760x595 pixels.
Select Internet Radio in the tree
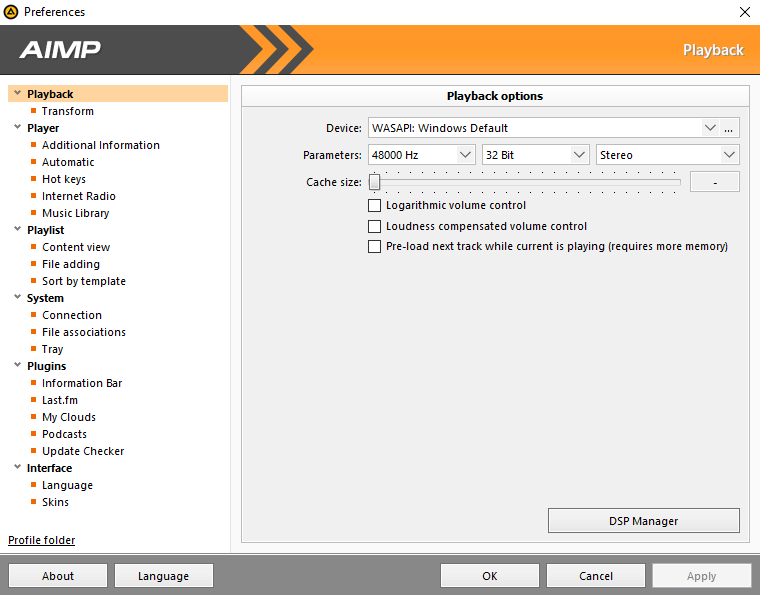79,196
